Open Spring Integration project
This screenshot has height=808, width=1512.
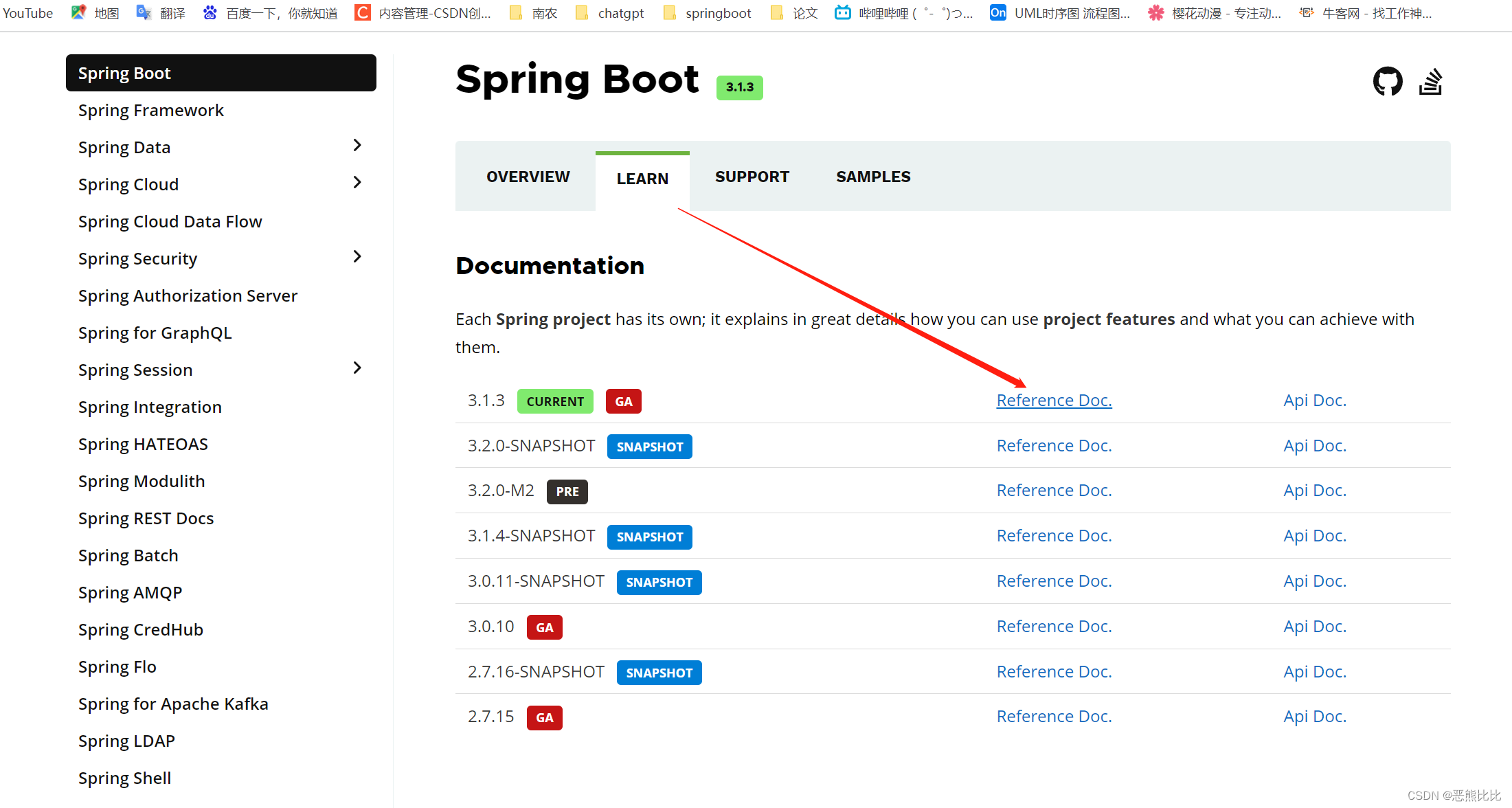150,407
